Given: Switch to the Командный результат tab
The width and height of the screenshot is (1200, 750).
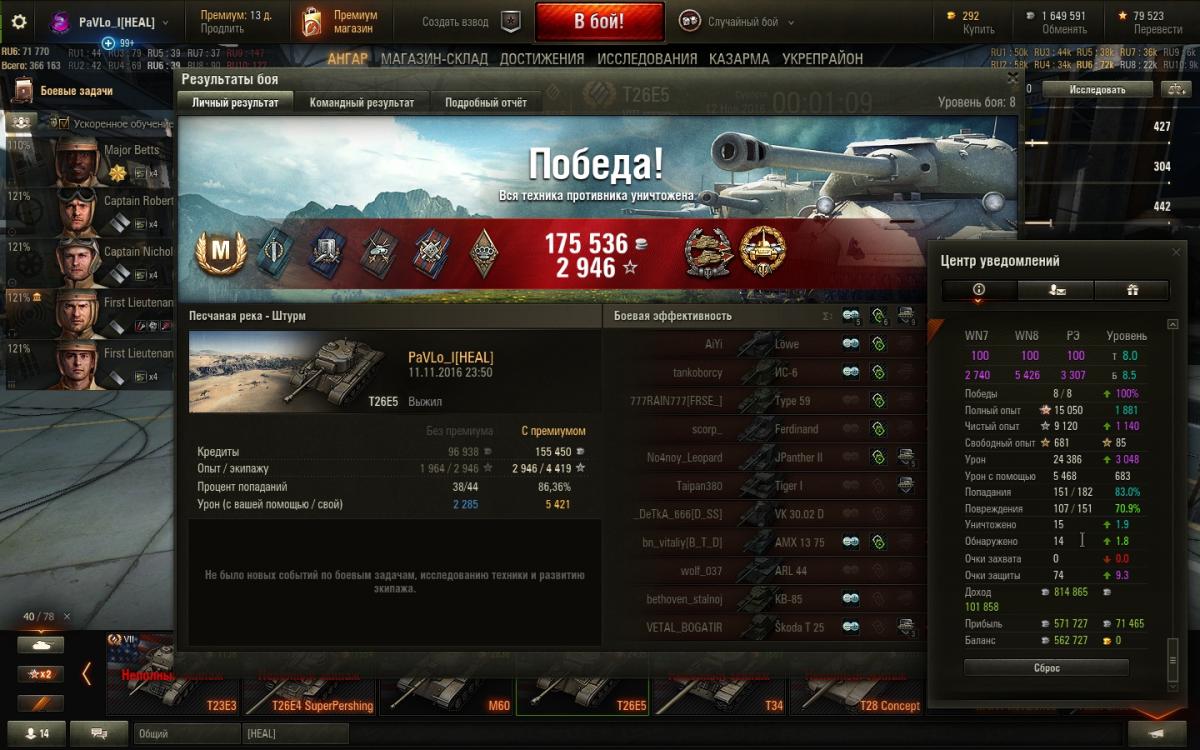Looking at the screenshot, I should coord(362,102).
